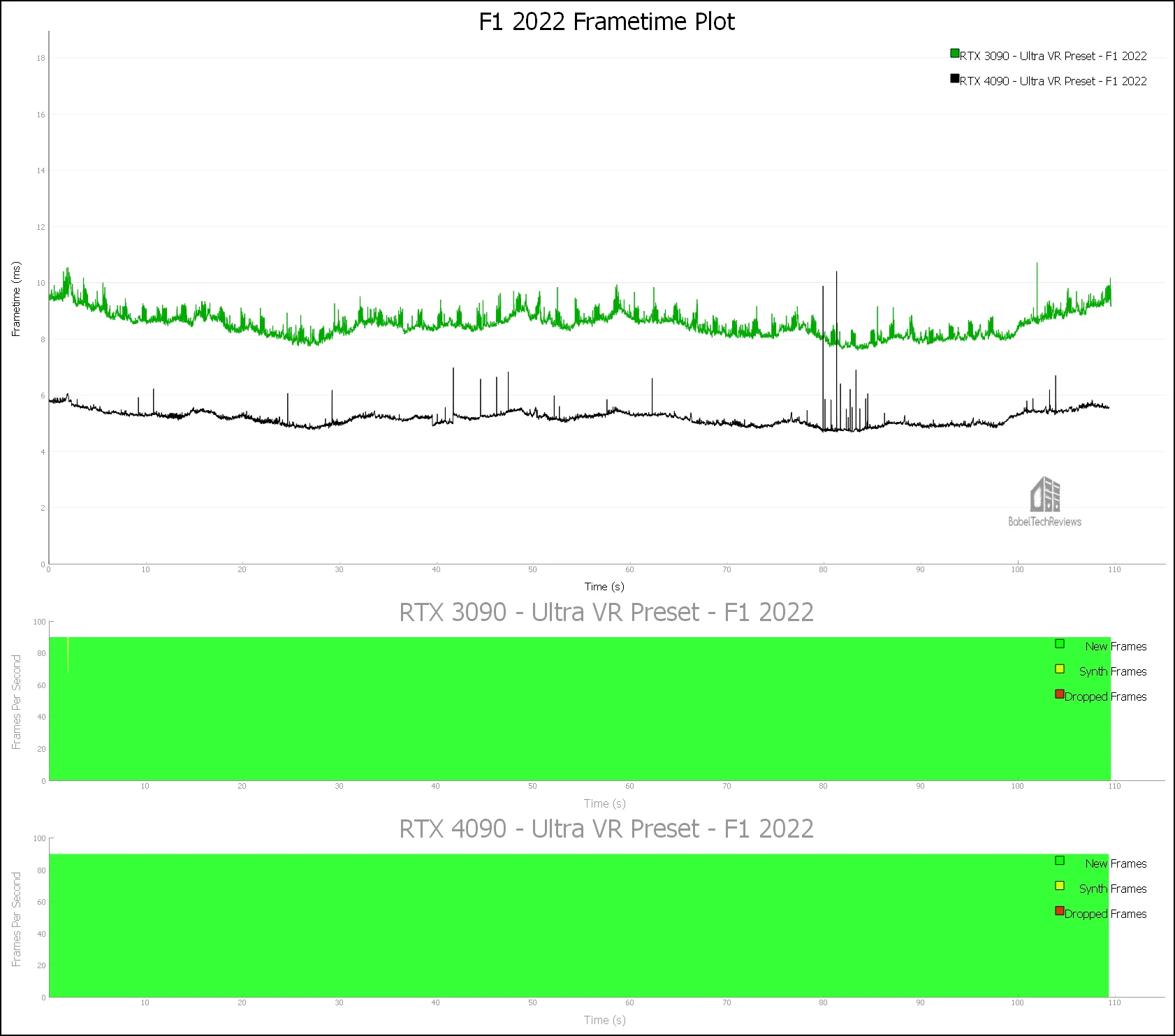The width and height of the screenshot is (1175, 1036).
Task: Click Synth Frames swatch in RTX 3090 chart
Action: 1060,669
